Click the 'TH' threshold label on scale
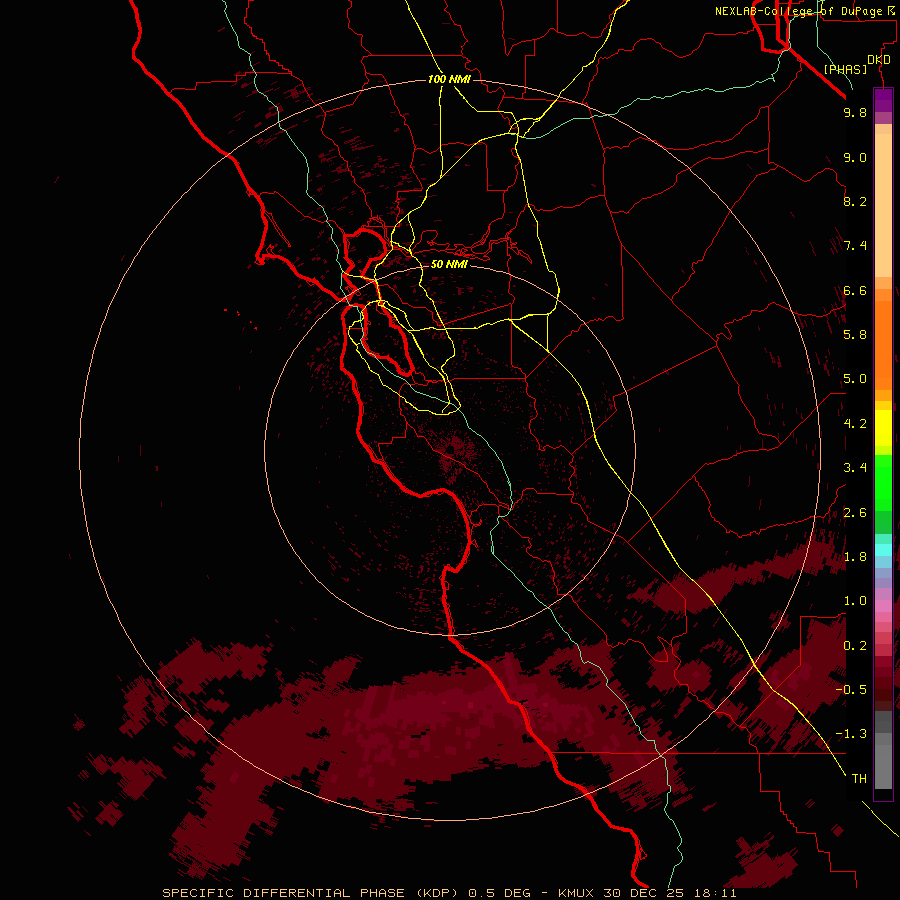 pos(859,779)
